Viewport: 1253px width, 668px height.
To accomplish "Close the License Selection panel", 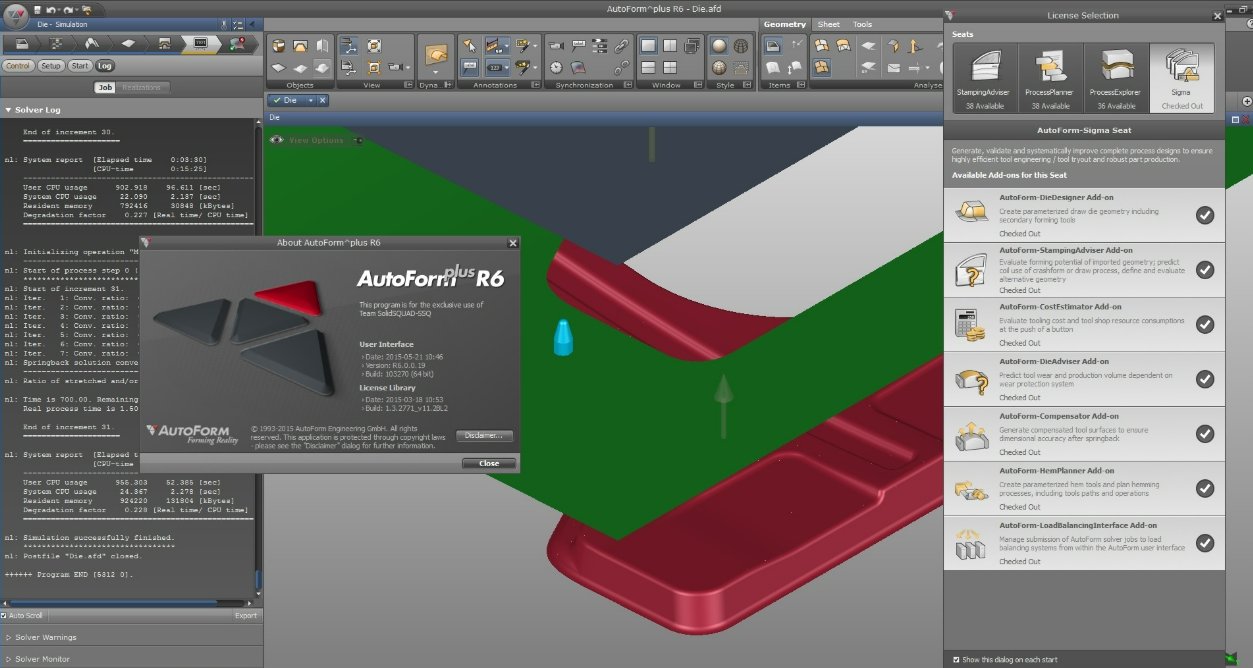I will [x=1217, y=16].
